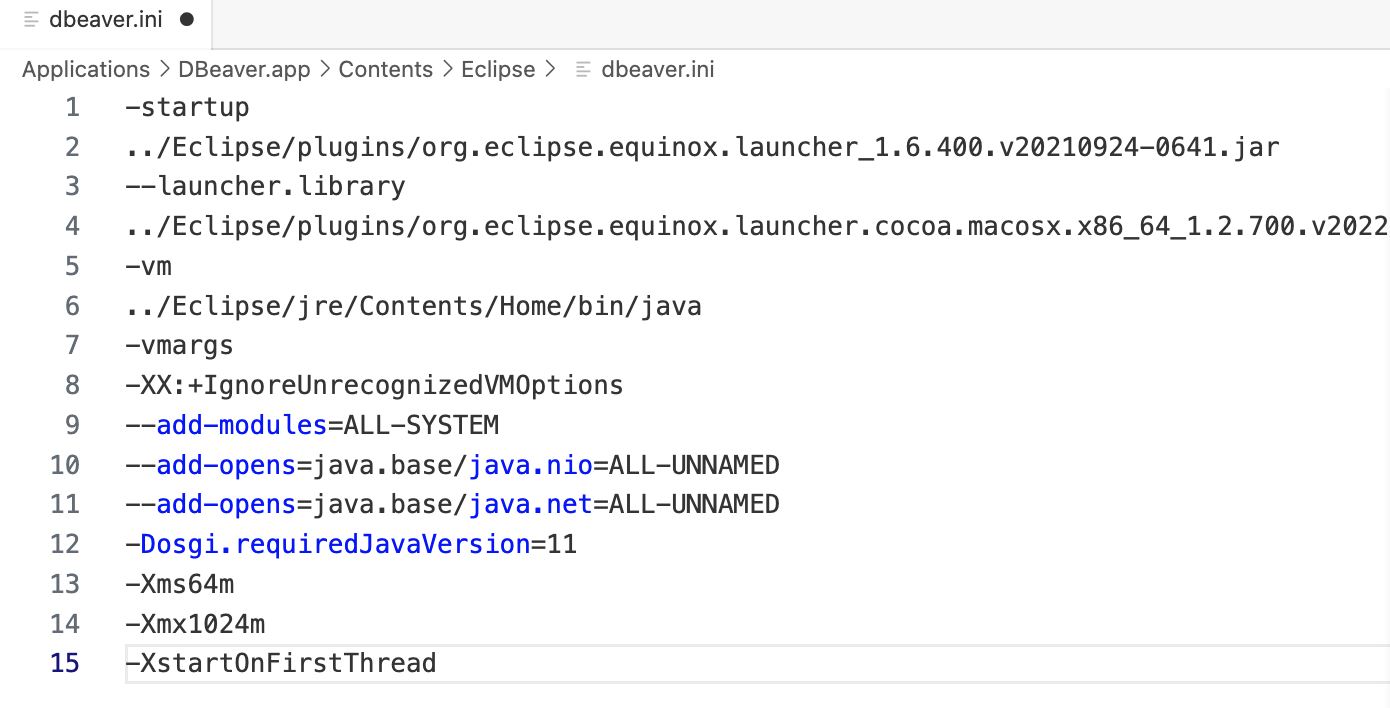1390x708 pixels.
Task: Click line number 5 in gutter
Action: tap(72, 266)
